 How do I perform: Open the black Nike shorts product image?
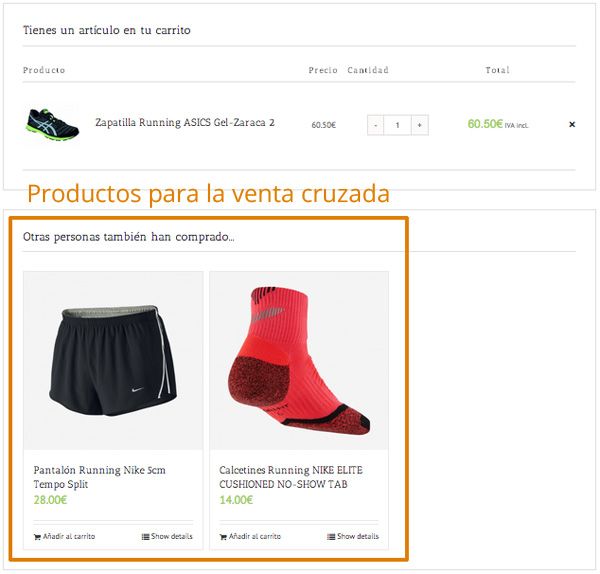pyautogui.click(x=113, y=360)
